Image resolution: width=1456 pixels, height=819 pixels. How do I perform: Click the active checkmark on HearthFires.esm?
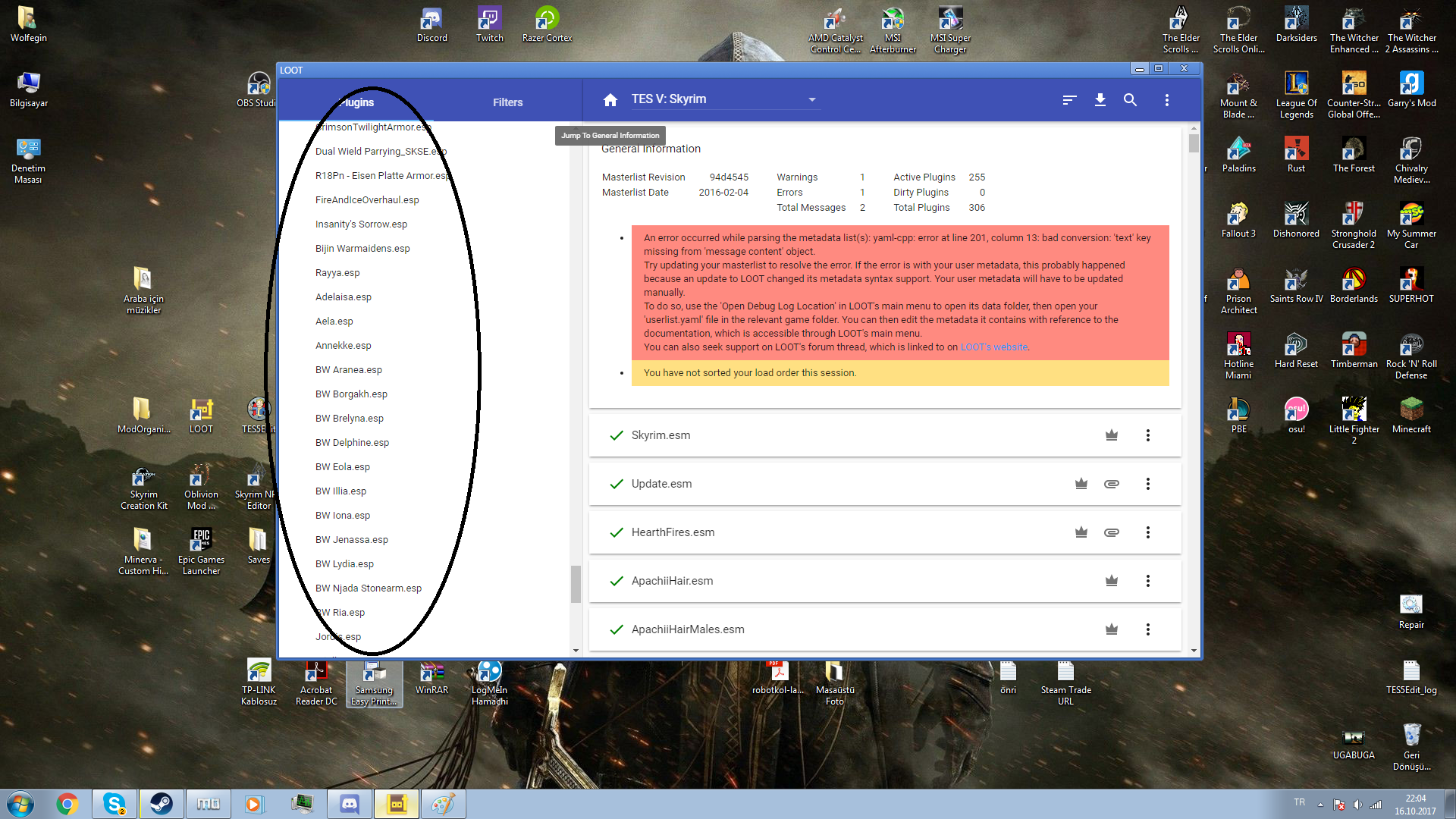click(617, 532)
